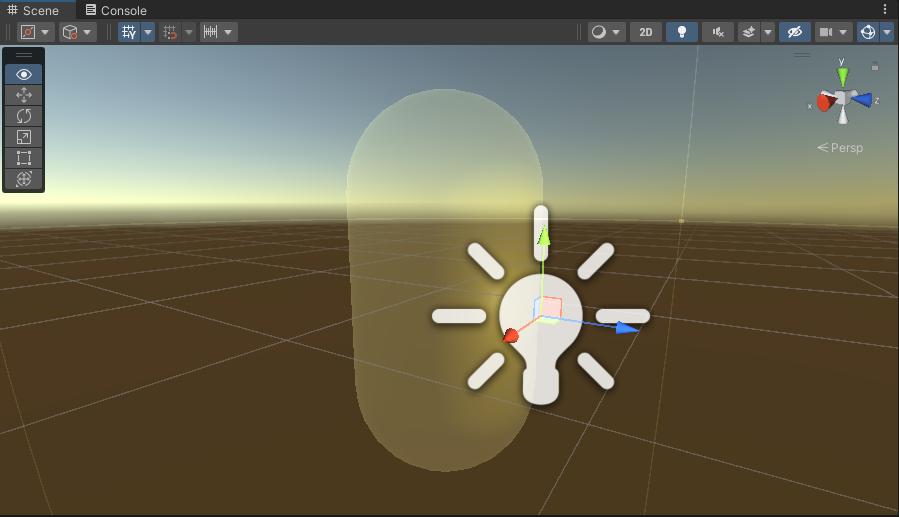The height and width of the screenshot is (517, 899).
Task: Select the View (eye) tool
Action: click(x=24, y=75)
